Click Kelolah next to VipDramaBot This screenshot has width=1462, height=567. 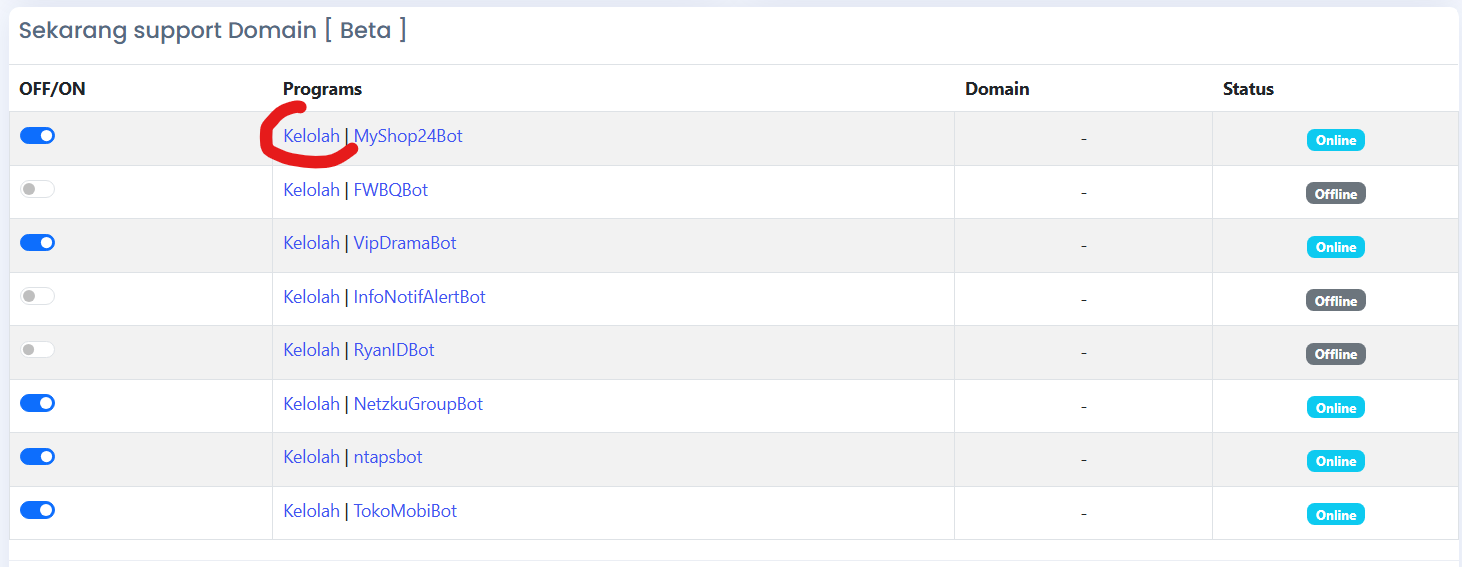click(311, 243)
